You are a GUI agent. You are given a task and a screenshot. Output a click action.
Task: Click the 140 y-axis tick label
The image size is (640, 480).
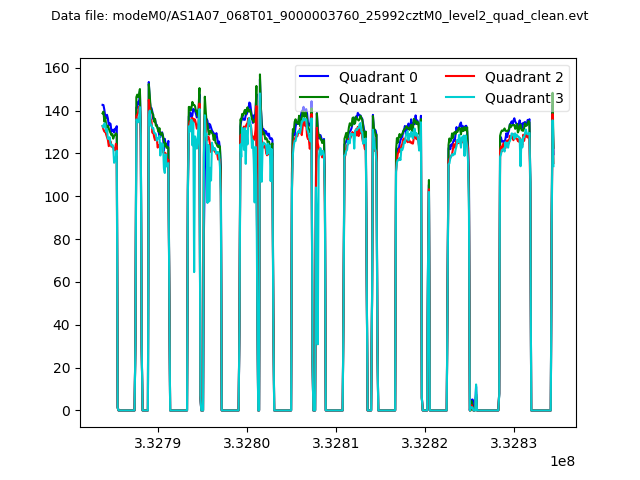coord(57,111)
